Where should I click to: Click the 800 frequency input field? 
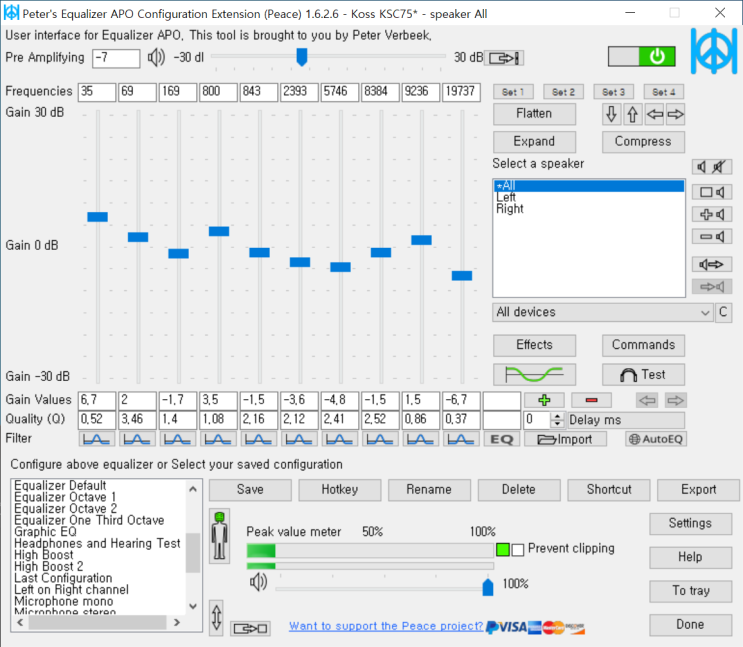click(218, 91)
